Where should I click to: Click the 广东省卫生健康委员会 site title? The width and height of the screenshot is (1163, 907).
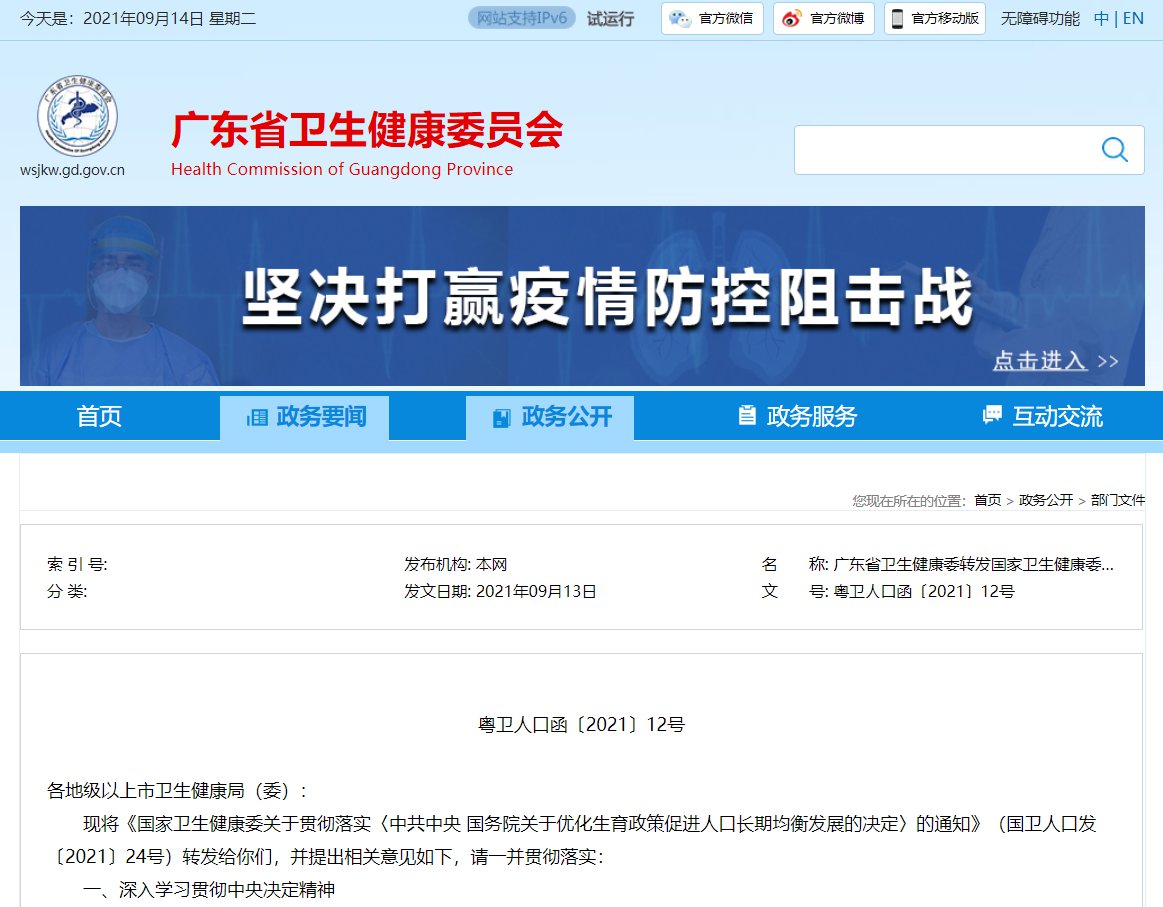(367, 130)
